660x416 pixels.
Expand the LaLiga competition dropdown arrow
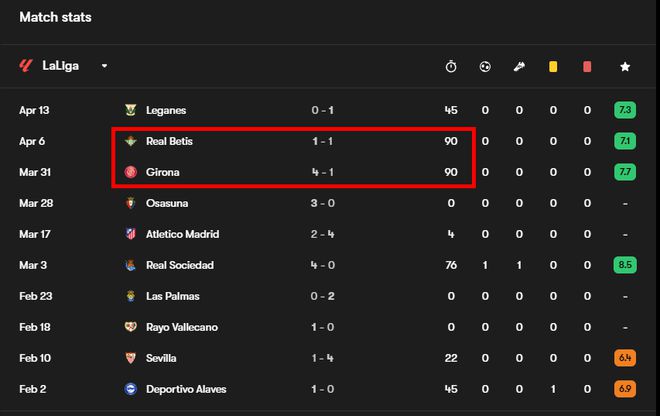[104, 67]
